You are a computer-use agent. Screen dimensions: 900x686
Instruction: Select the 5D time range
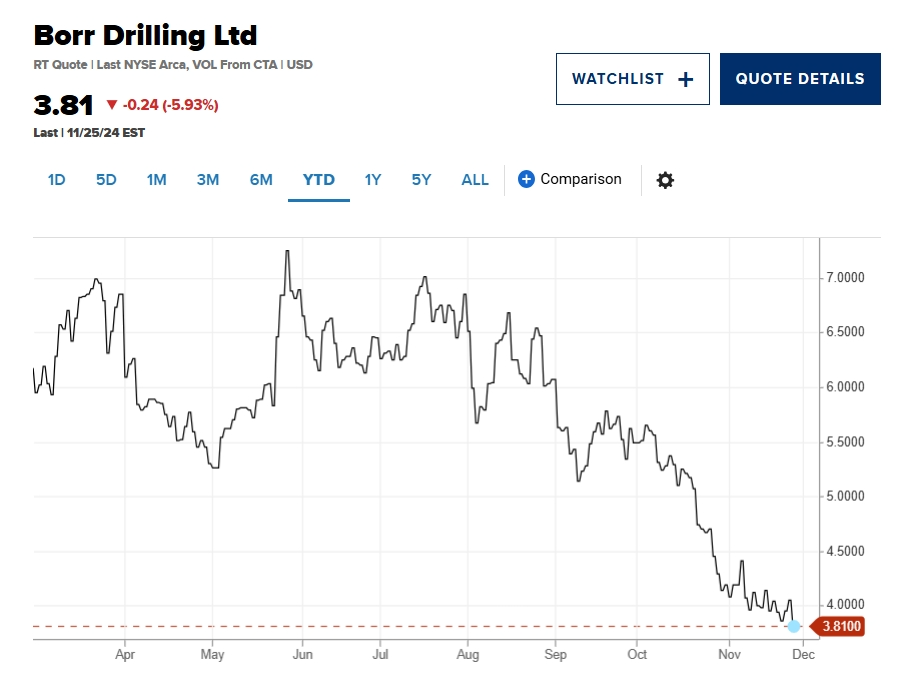coord(106,180)
